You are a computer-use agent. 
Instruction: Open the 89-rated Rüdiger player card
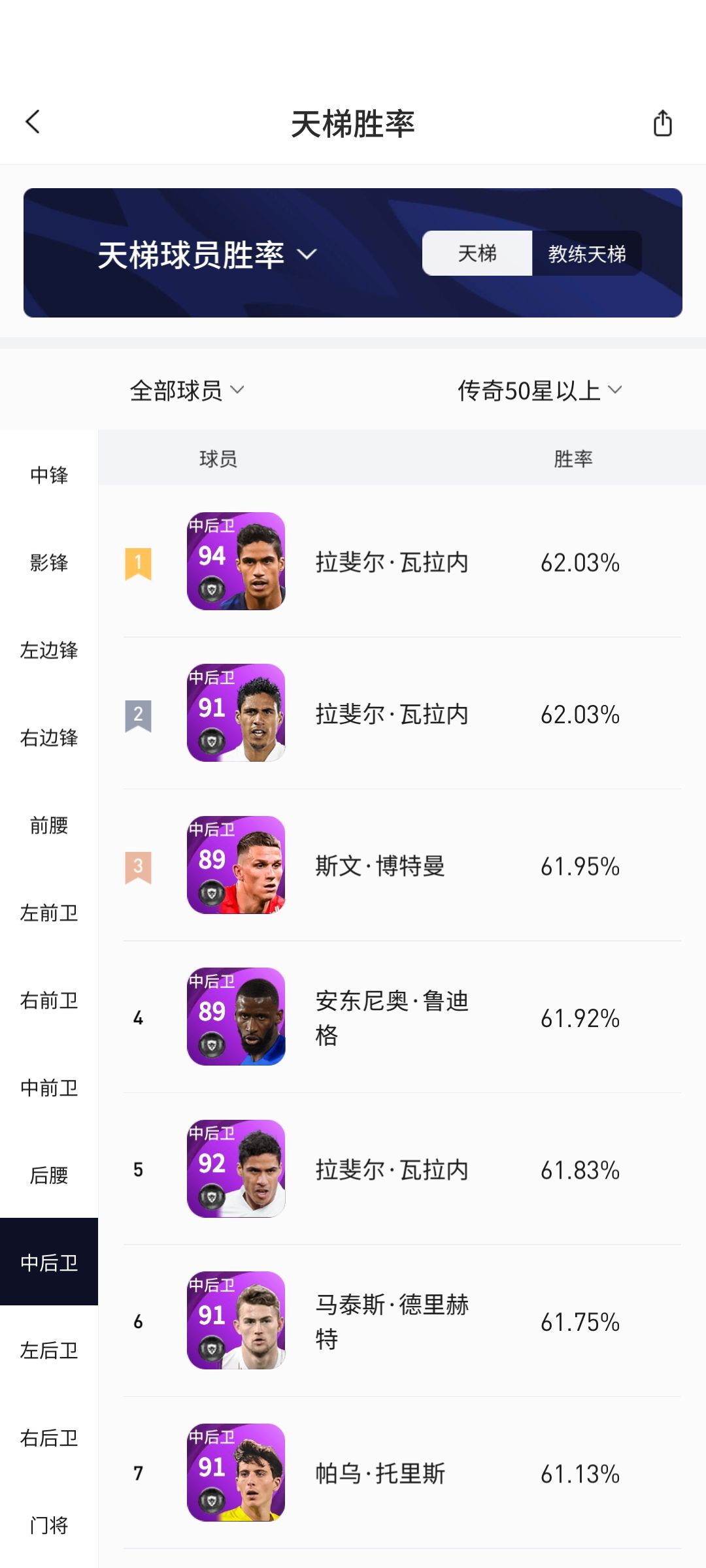(x=236, y=1017)
